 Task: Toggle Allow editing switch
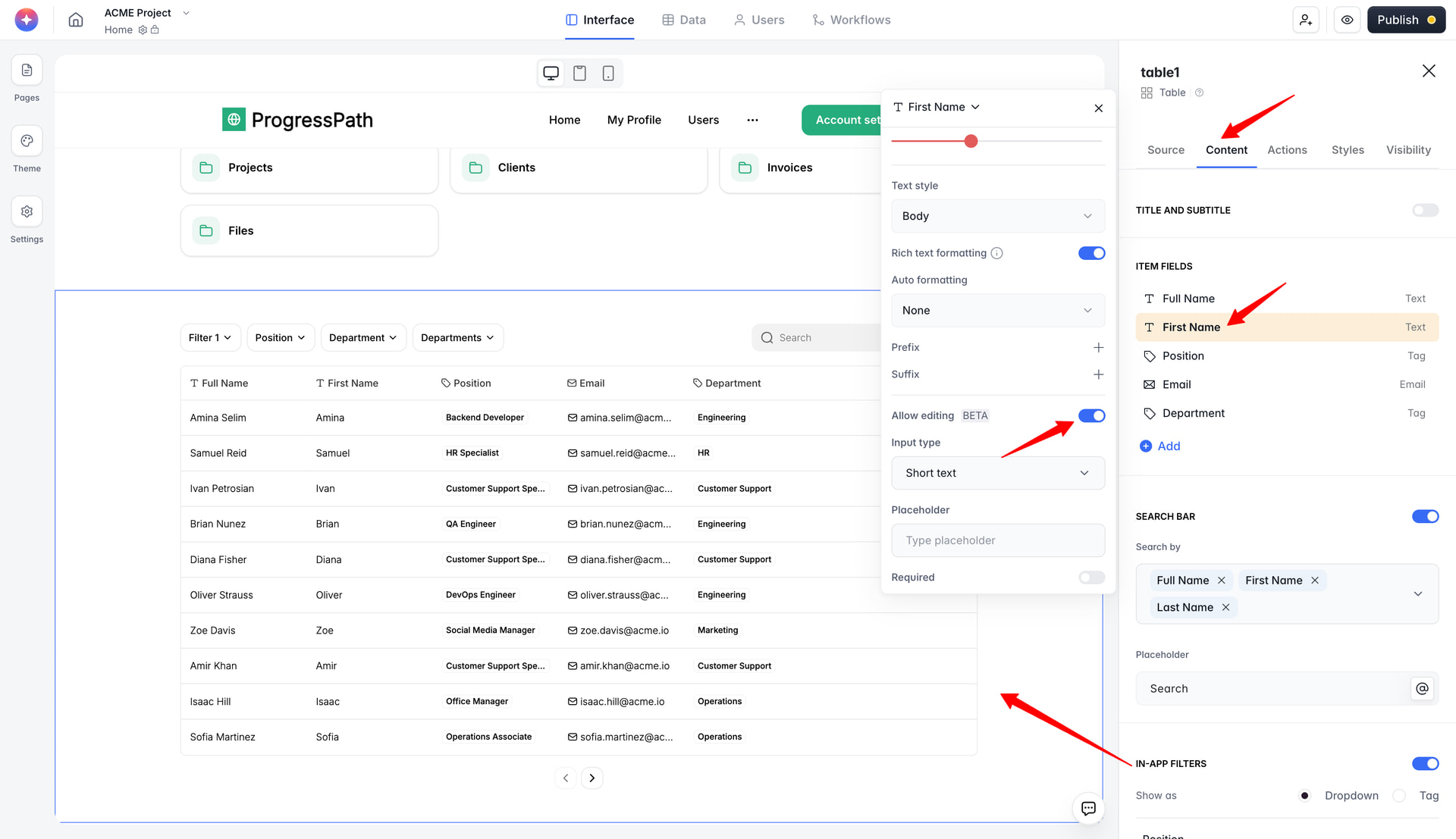tap(1091, 415)
